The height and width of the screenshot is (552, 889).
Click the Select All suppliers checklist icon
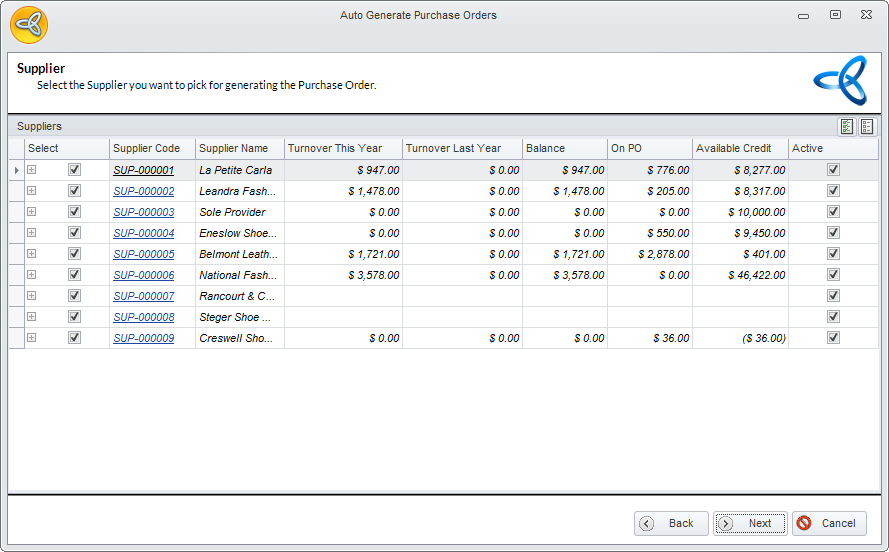tap(847, 126)
